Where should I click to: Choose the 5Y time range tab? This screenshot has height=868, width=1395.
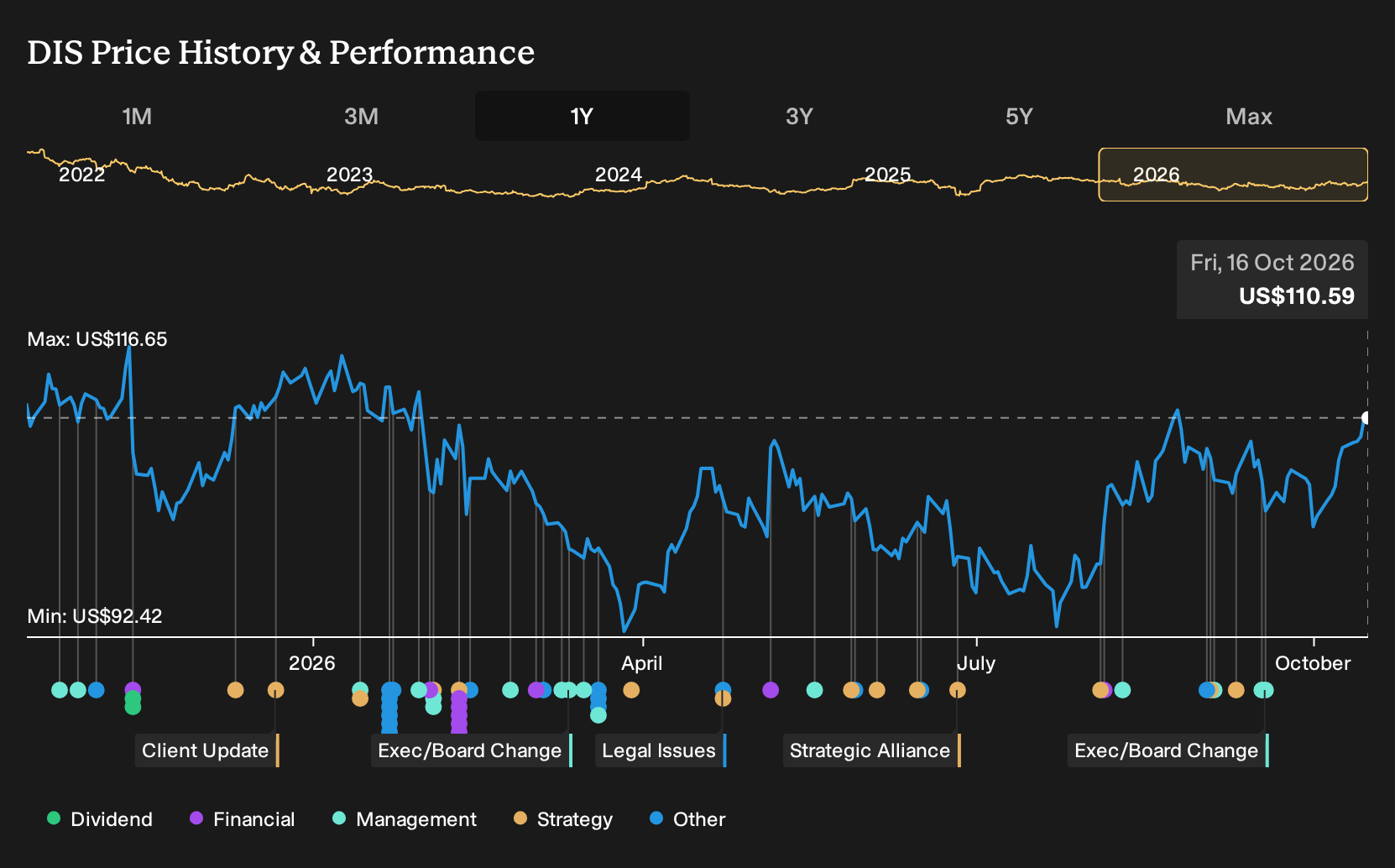click(x=1019, y=116)
